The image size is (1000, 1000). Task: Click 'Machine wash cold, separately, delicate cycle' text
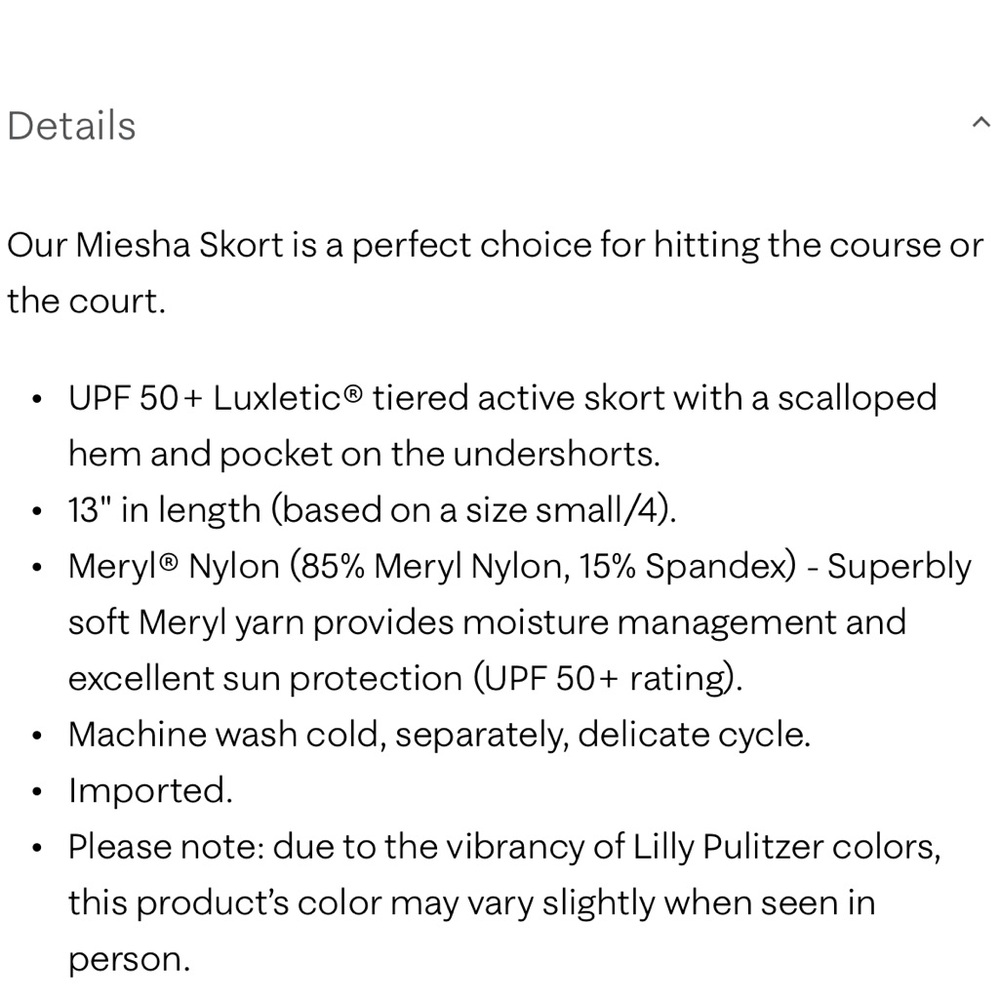pyautogui.click(x=438, y=735)
